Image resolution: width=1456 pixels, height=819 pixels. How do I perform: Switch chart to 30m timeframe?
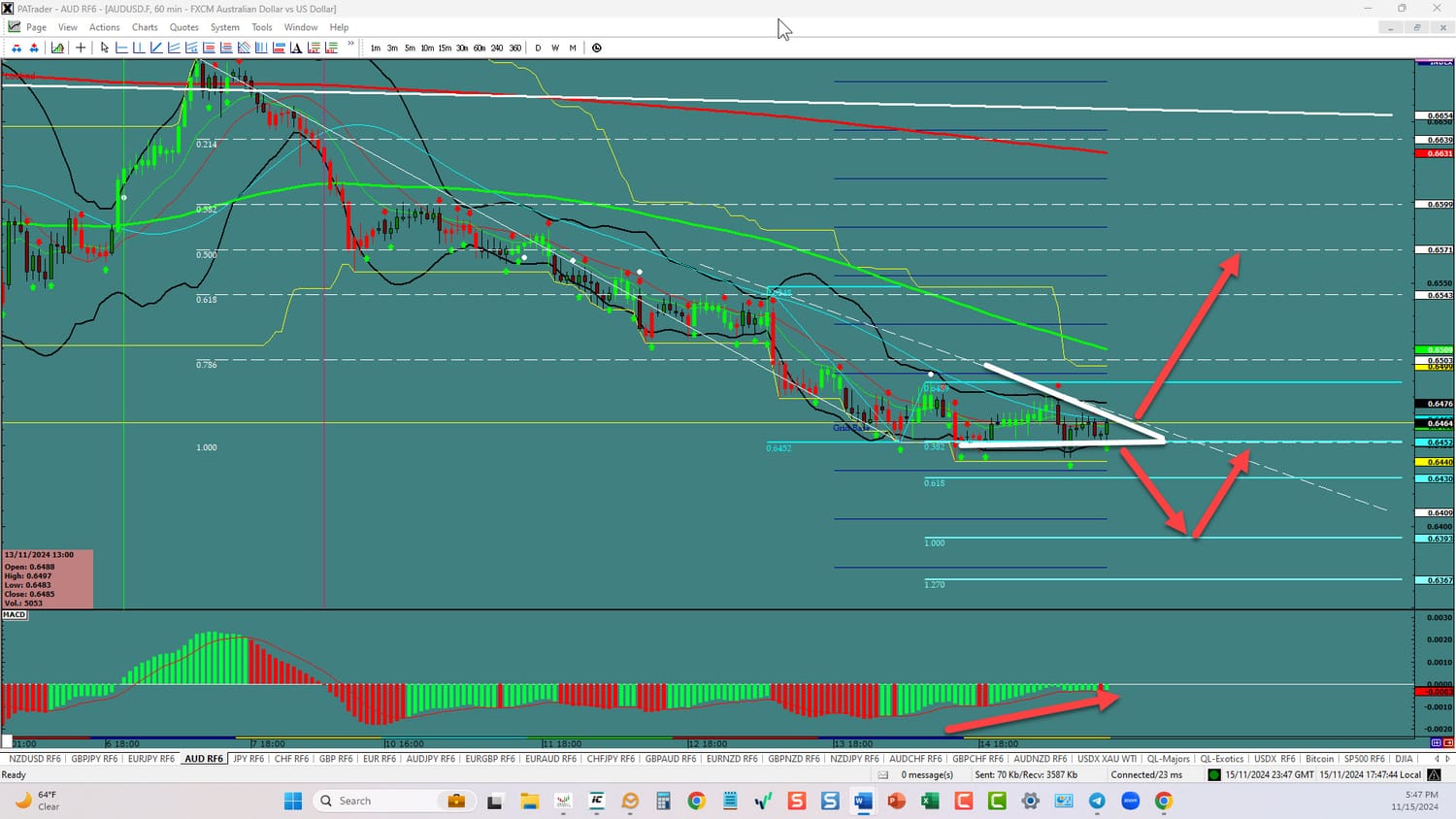coord(462,48)
